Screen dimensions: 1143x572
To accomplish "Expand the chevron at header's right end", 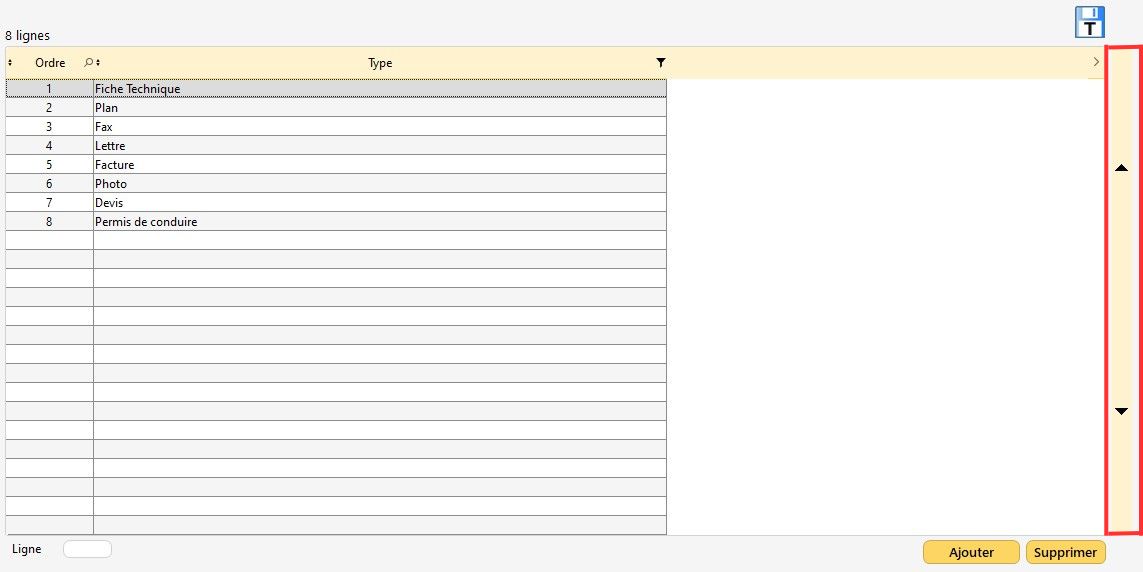I will 1095,63.
